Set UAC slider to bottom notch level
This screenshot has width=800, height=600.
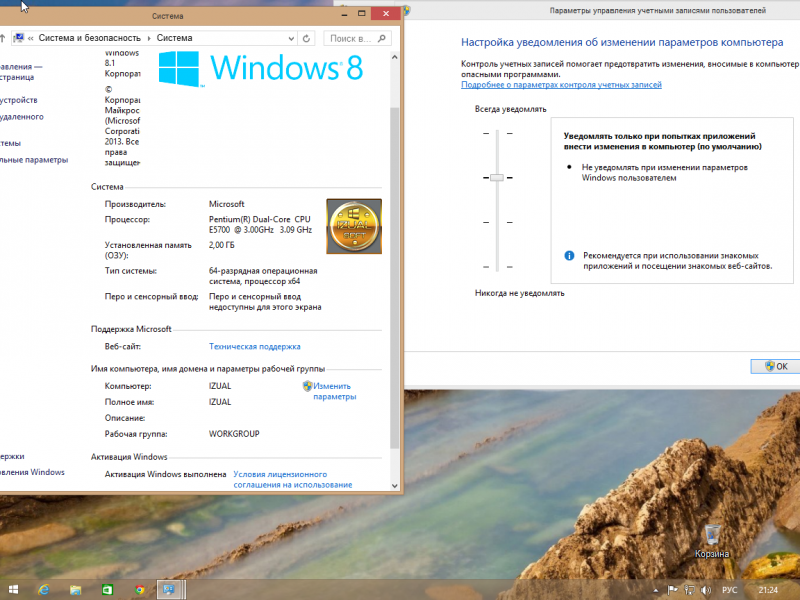[497, 267]
